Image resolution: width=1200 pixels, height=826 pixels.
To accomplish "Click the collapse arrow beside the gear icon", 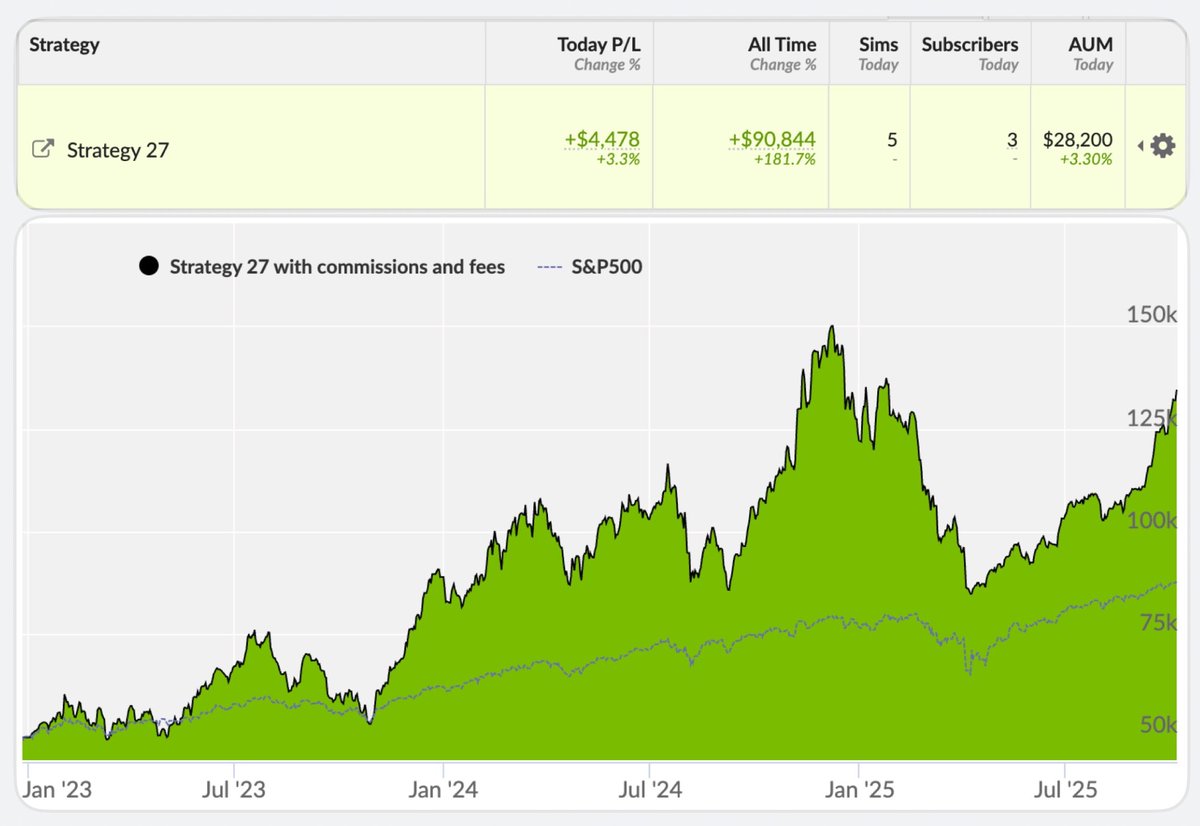I will tap(1140, 145).
